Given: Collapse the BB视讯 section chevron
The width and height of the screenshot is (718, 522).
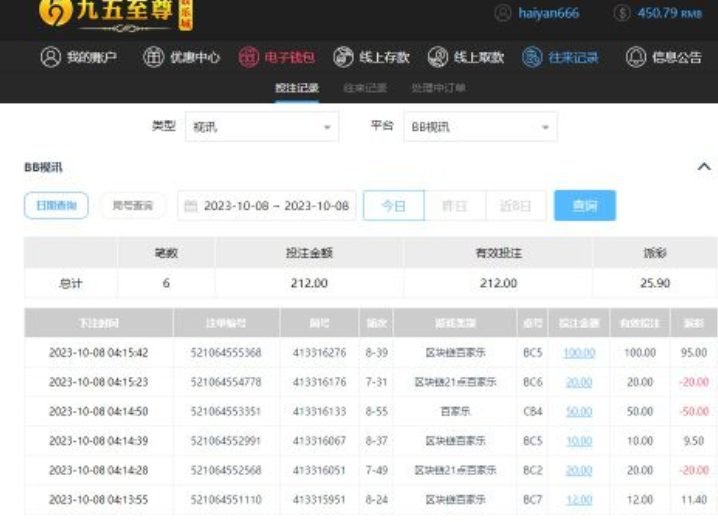Looking at the screenshot, I should (x=704, y=167).
